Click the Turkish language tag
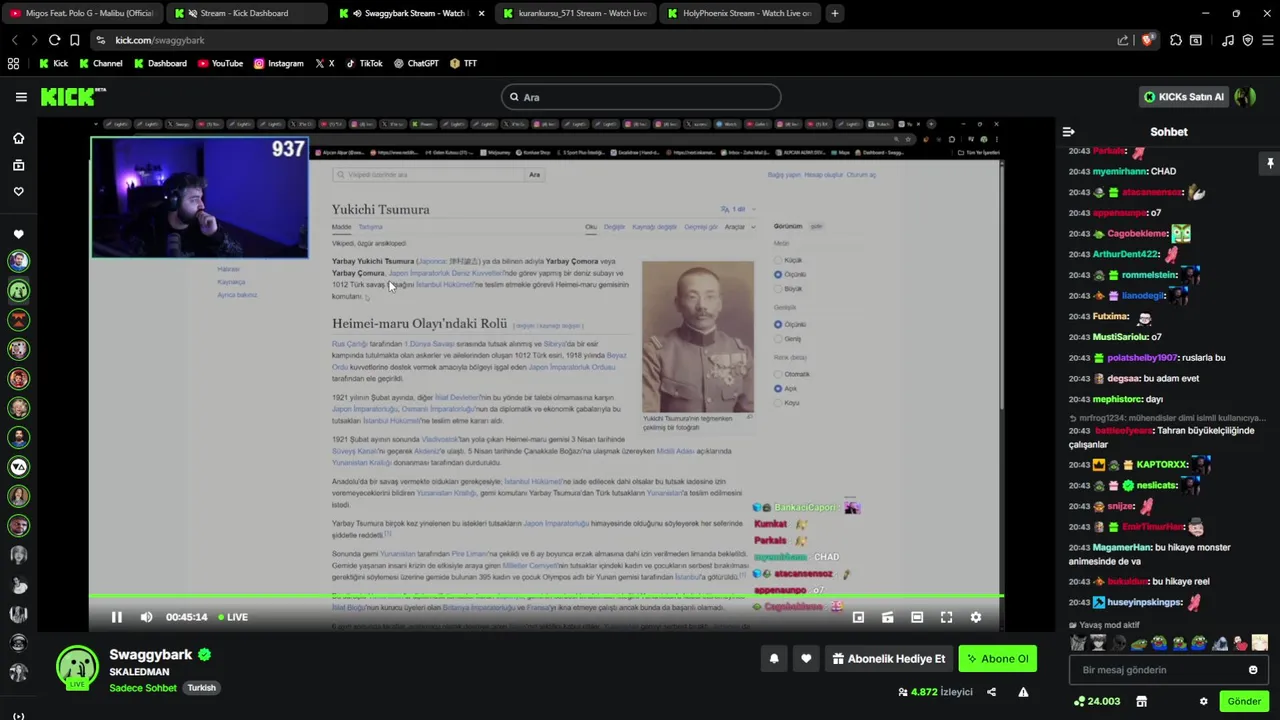The width and height of the screenshot is (1280, 720). point(202,688)
